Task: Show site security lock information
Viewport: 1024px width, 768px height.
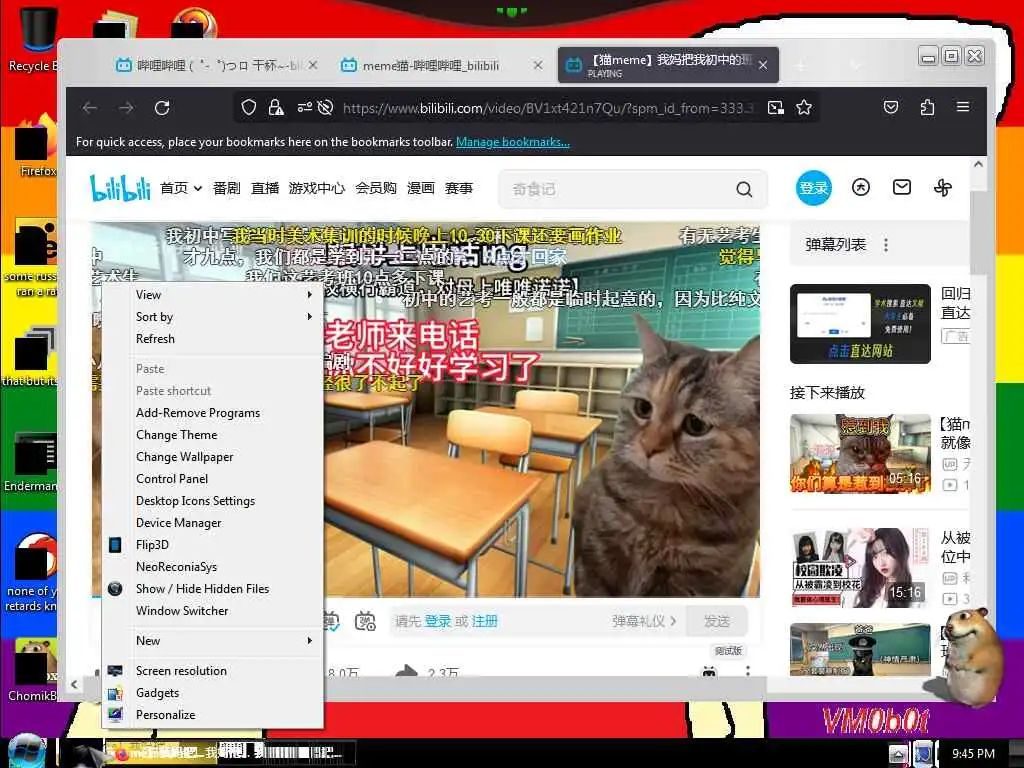Action: [x=276, y=108]
